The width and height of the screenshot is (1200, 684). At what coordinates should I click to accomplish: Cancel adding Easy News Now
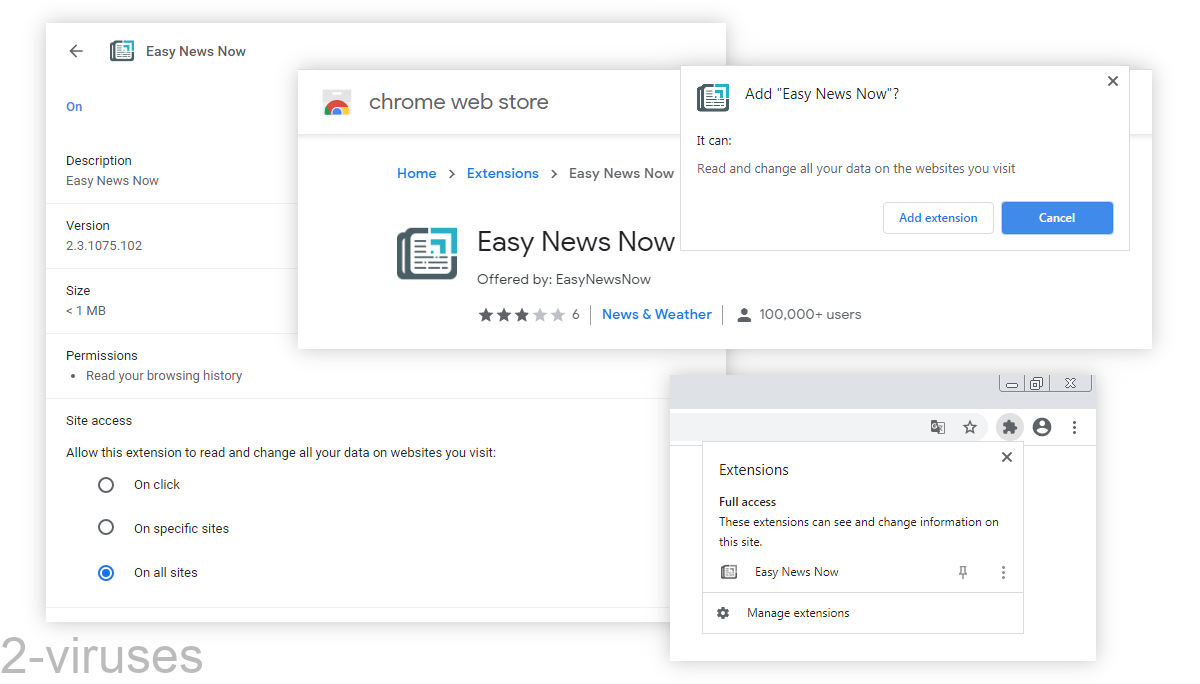click(x=1057, y=217)
